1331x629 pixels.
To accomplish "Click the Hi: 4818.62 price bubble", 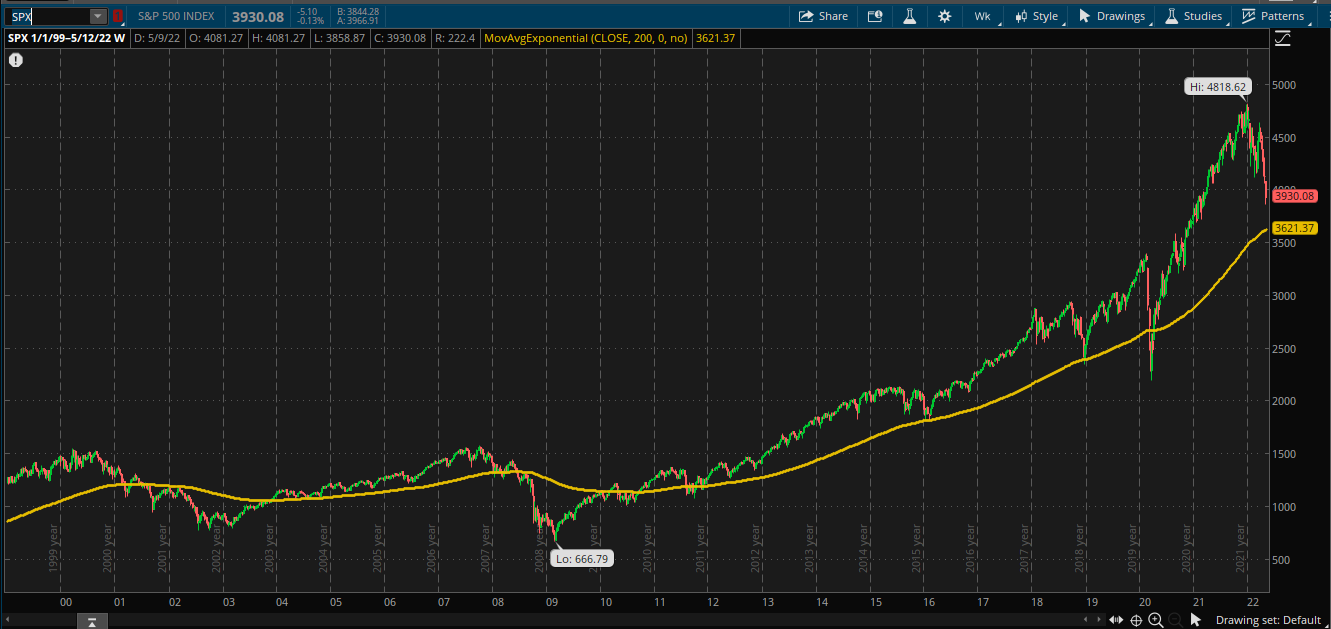I will tap(1217, 87).
